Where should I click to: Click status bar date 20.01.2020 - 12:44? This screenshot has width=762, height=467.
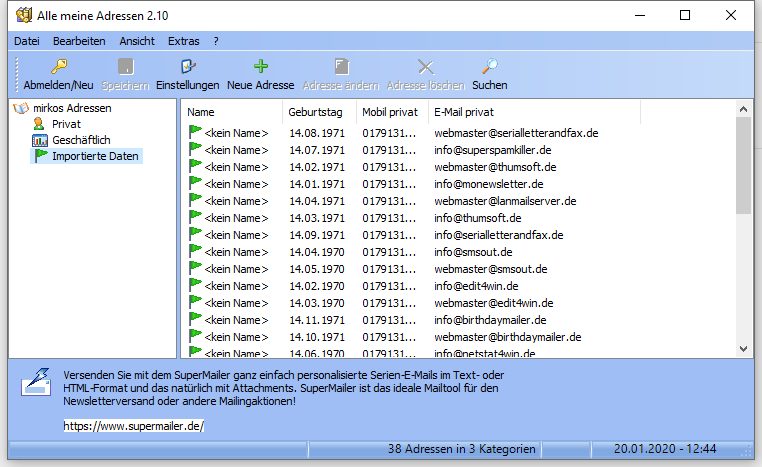pos(665,449)
